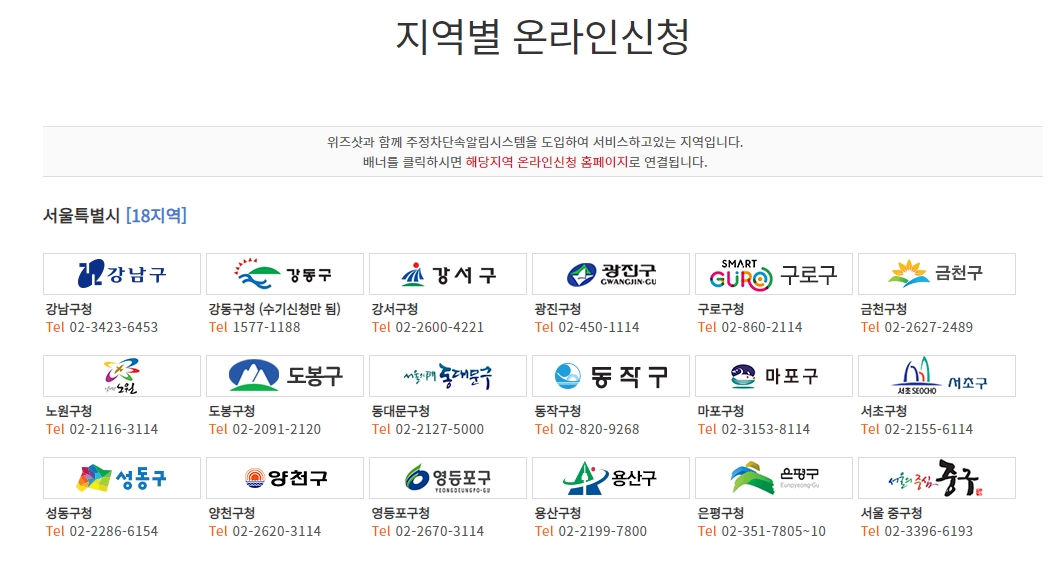The height and width of the screenshot is (563, 1057).
Task: Open the 광진구 Gwangjin-gu logo banner
Action: (x=611, y=274)
